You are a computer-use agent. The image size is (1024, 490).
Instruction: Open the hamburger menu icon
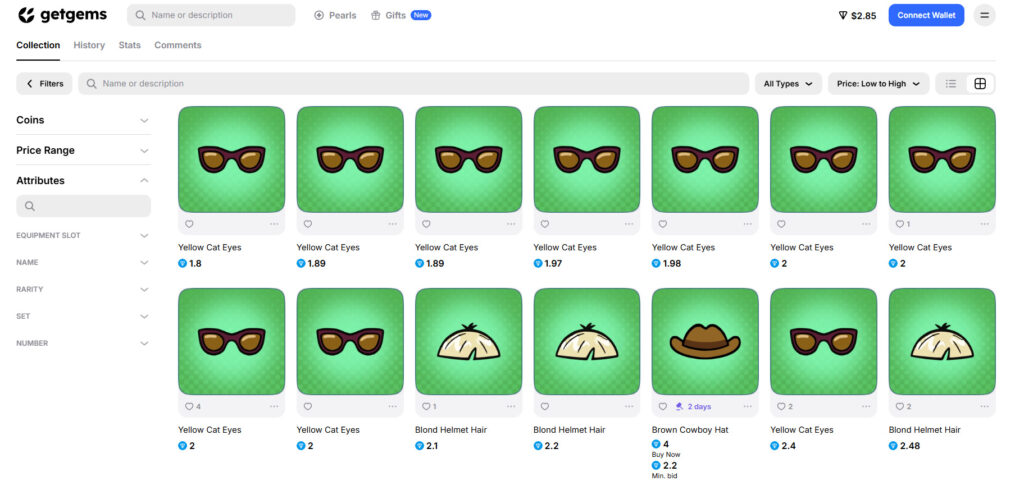984,15
